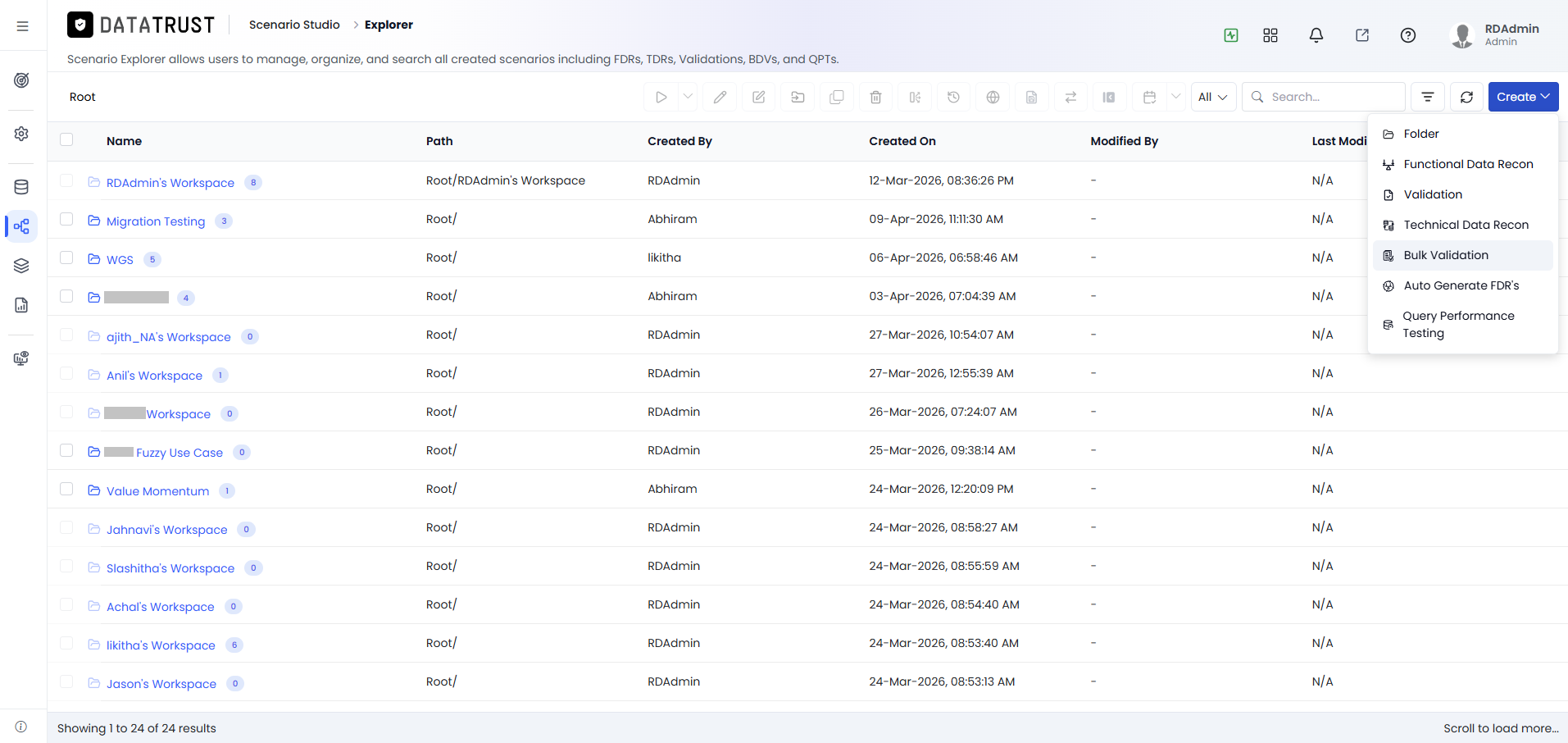This screenshot has height=743, width=1568.
Task: Click the delete trash icon in toolbar
Action: point(875,97)
